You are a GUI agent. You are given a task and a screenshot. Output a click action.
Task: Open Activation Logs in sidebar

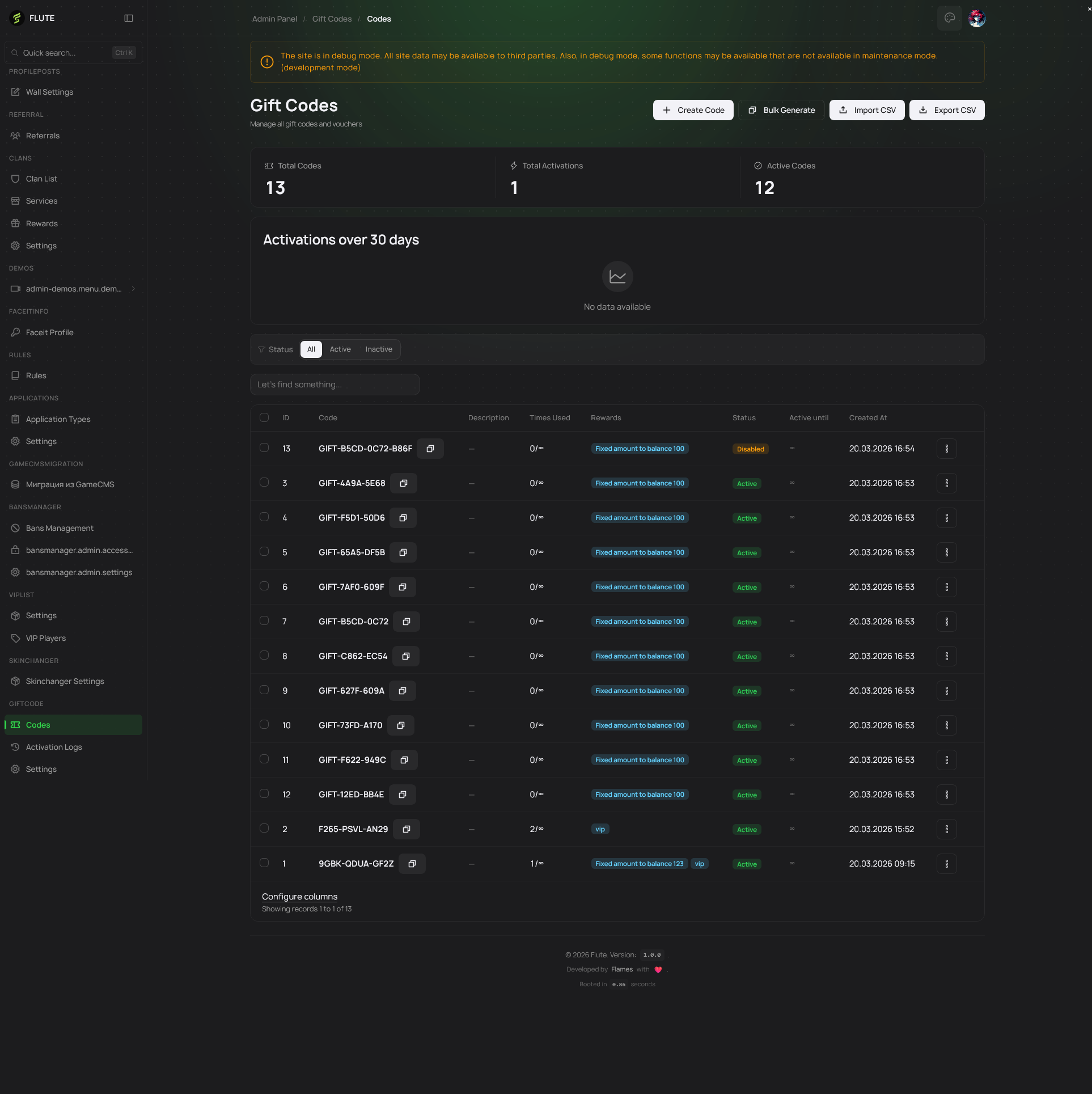54,747
